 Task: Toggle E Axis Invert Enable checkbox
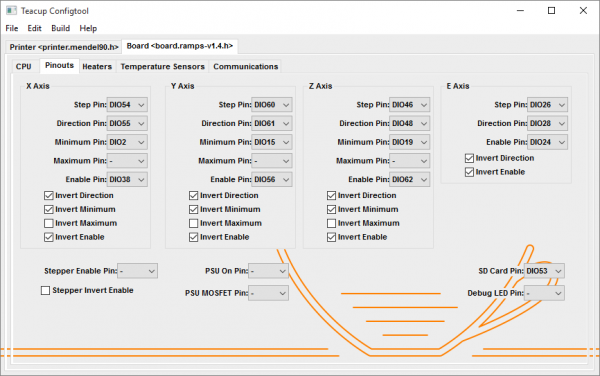click(x=470, y=172)
